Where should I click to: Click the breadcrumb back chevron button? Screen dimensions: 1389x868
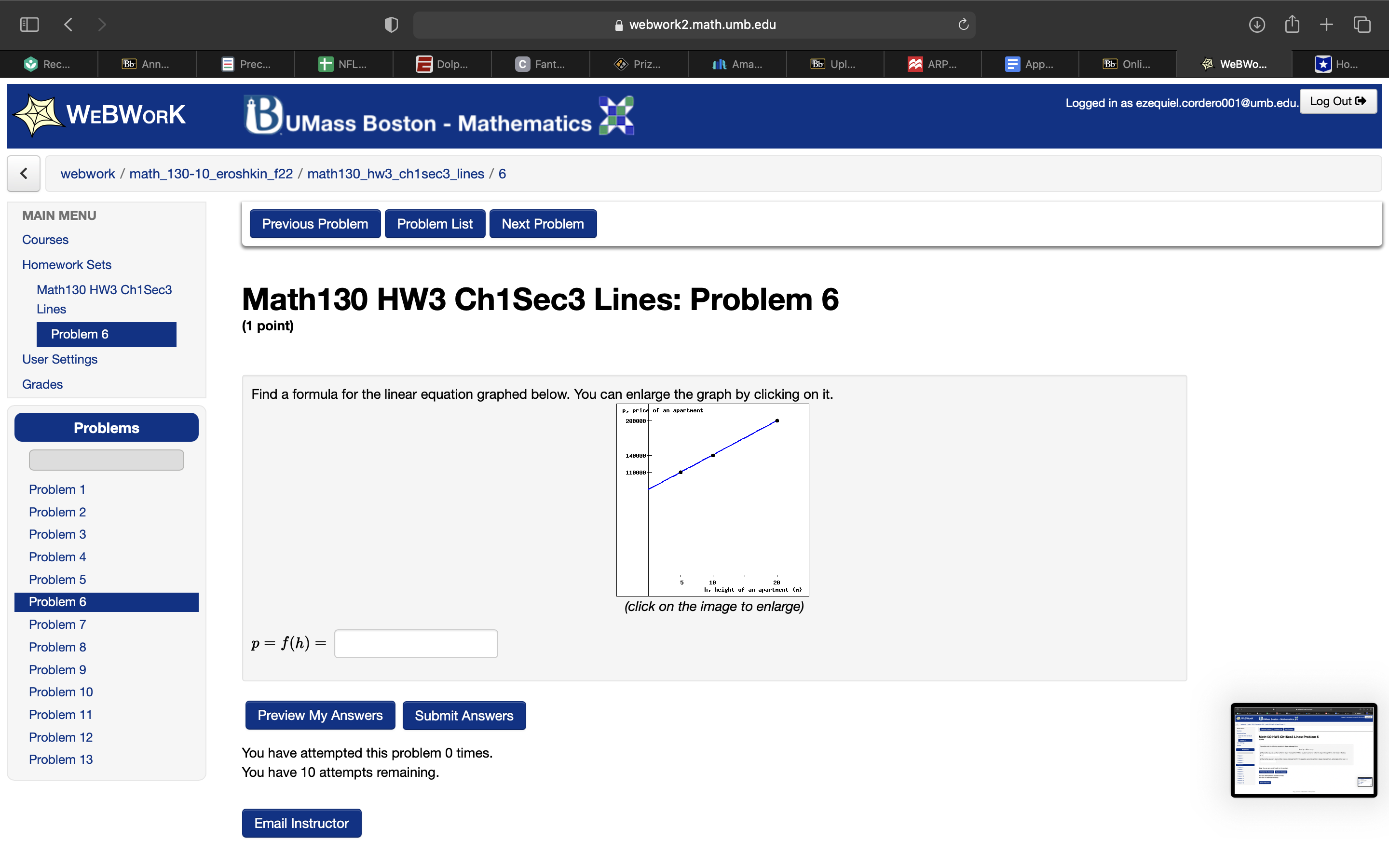(x=23, y=174)
